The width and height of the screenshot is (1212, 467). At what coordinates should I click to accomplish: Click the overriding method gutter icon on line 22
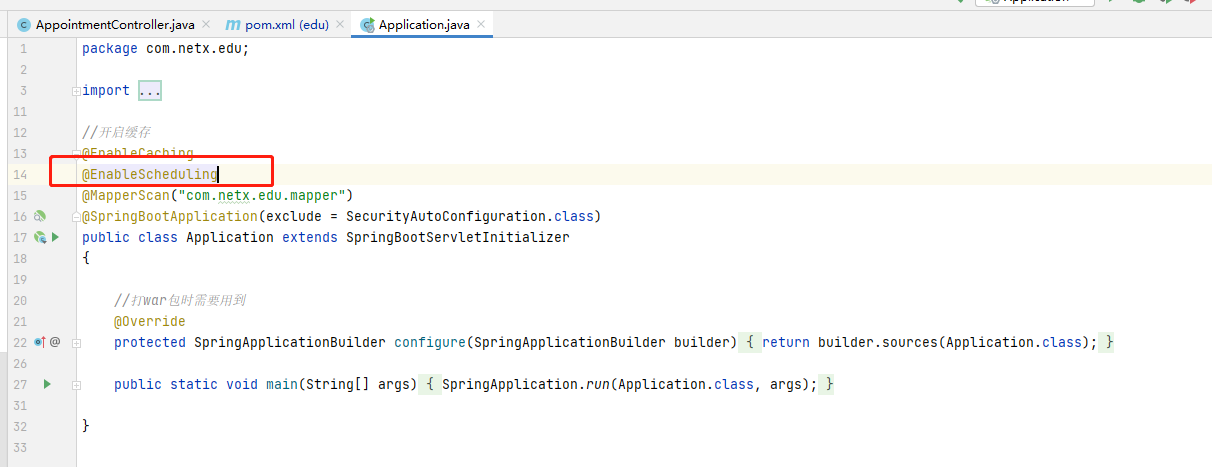pyautogui.click(x=40, y=342)
